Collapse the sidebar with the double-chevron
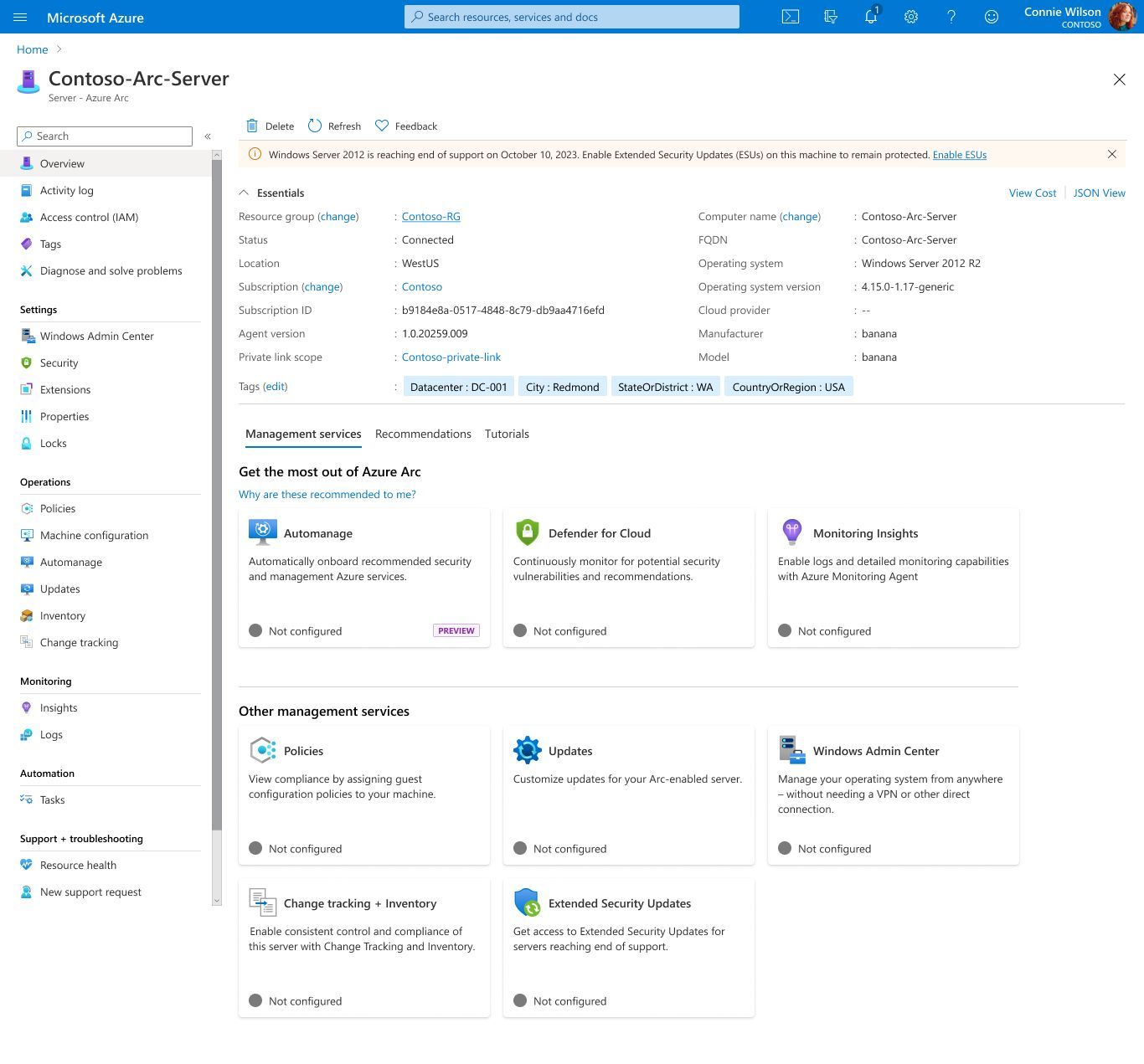The image size is (1144, 1064). click(208, 136)
